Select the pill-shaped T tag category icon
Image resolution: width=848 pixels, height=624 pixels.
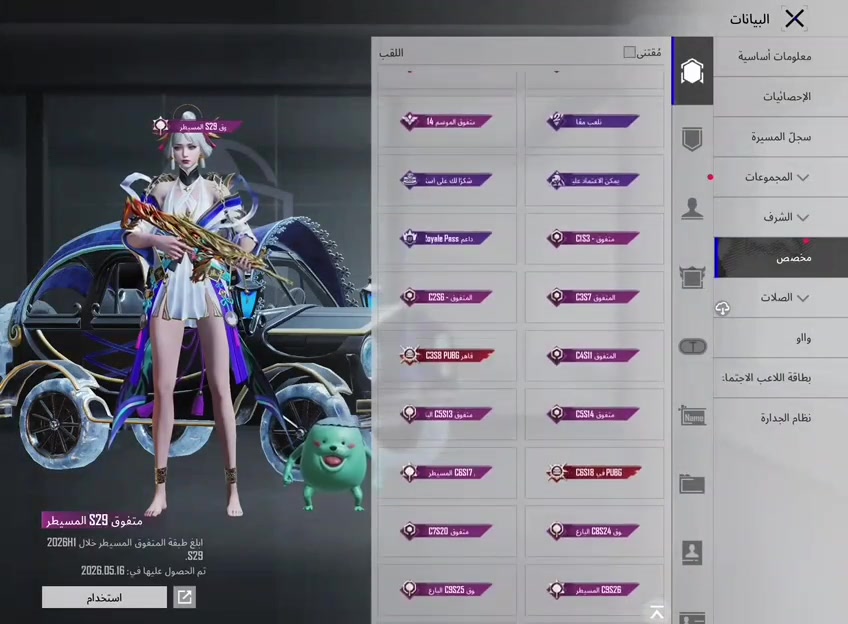click(x=692, y=346)
